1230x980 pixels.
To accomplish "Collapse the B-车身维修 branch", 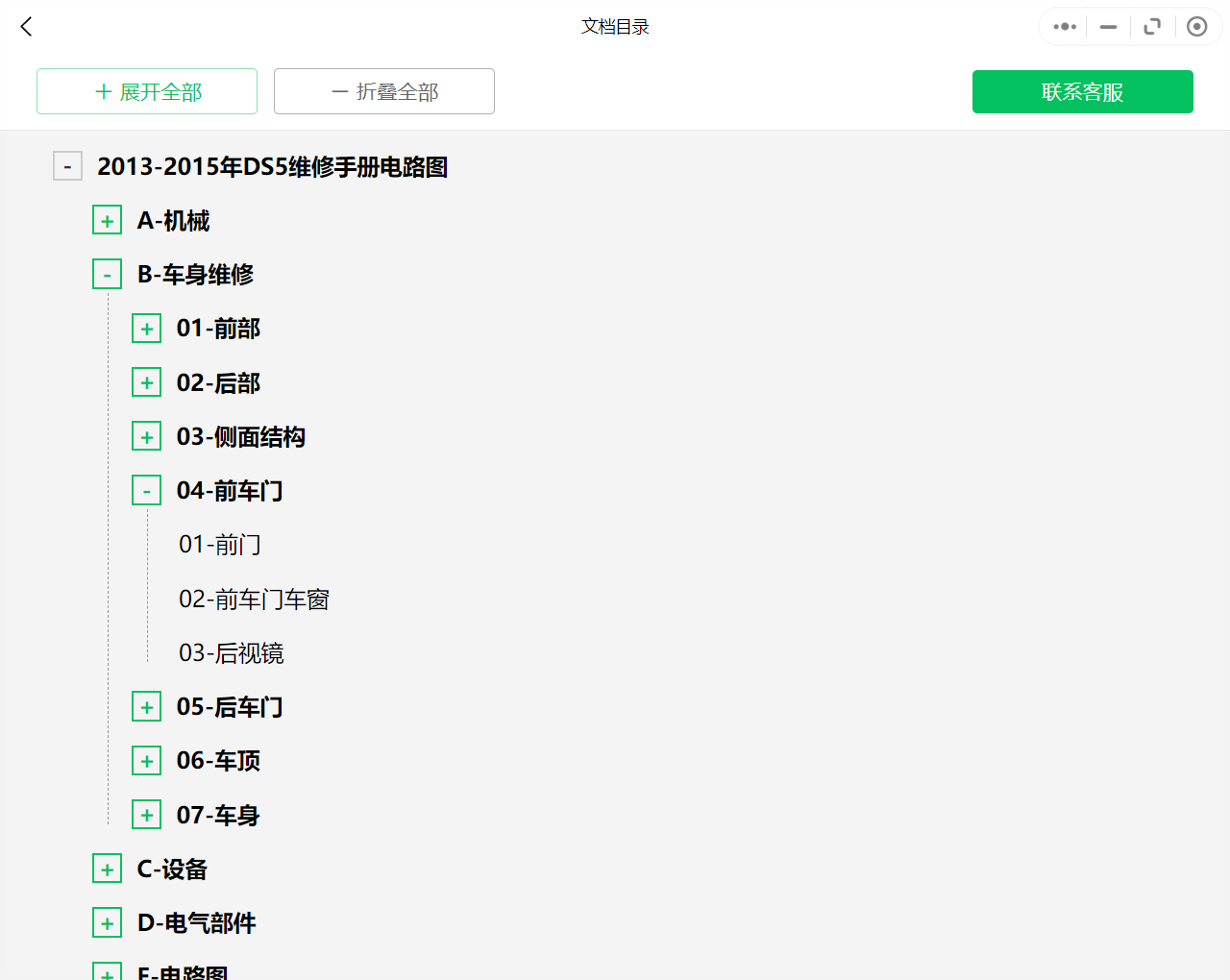I will pos(107,274).
